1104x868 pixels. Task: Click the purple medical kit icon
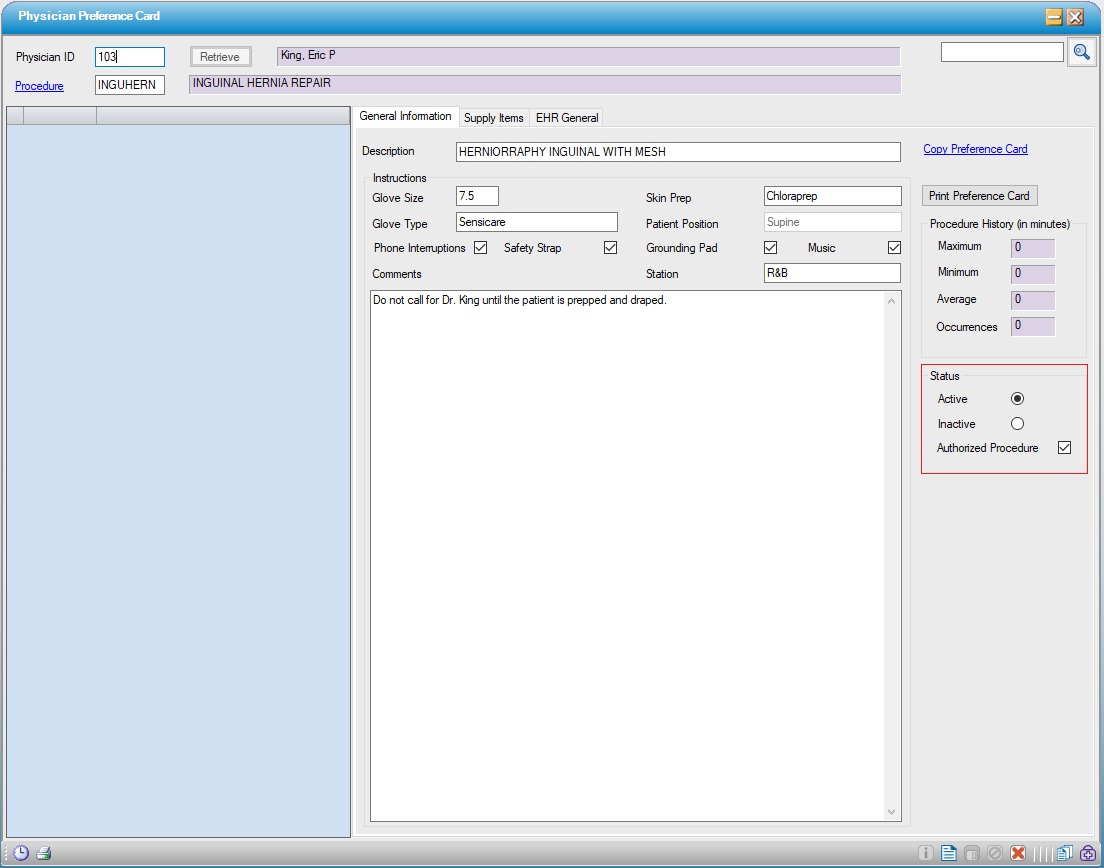coord(1088,853)
